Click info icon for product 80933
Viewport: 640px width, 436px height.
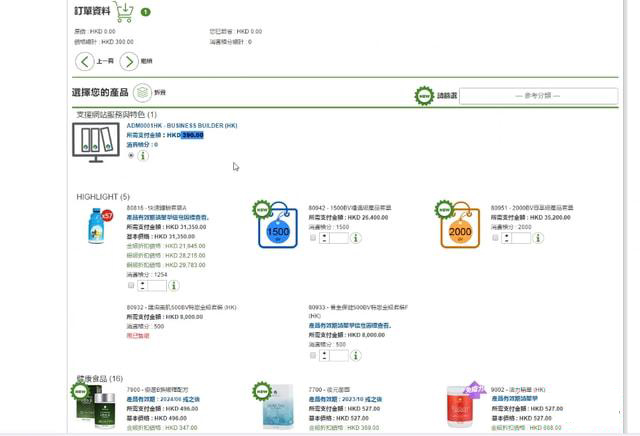[356, 355]
